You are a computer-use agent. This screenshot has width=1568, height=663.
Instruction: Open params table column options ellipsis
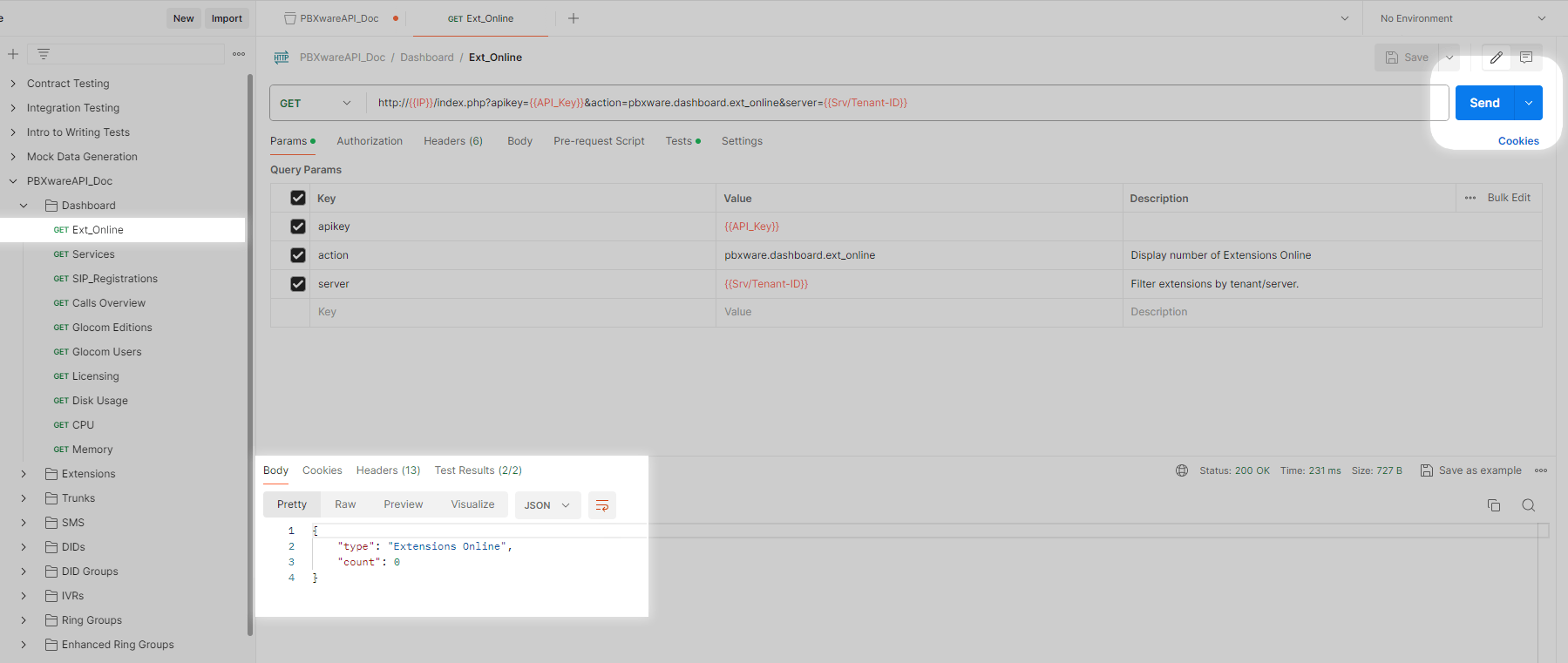click(x=1470, y=198)
